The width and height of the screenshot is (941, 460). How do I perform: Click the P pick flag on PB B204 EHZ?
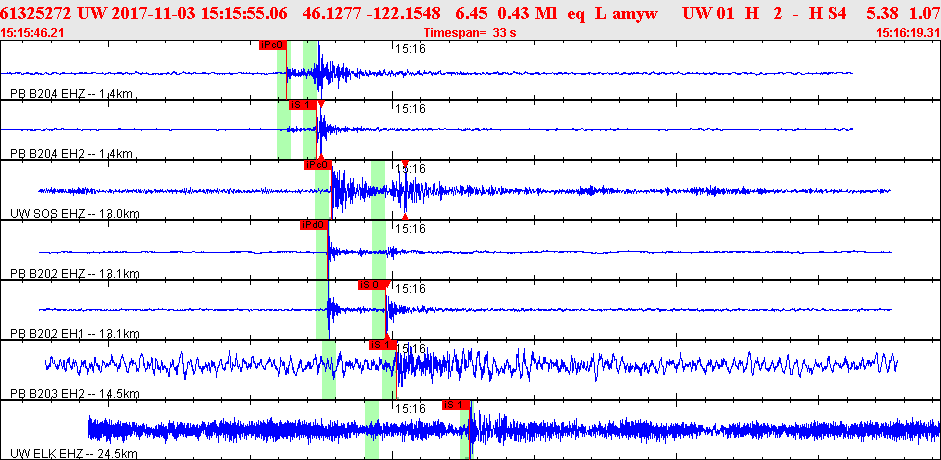pyautogui.click(x=272, y=45)
